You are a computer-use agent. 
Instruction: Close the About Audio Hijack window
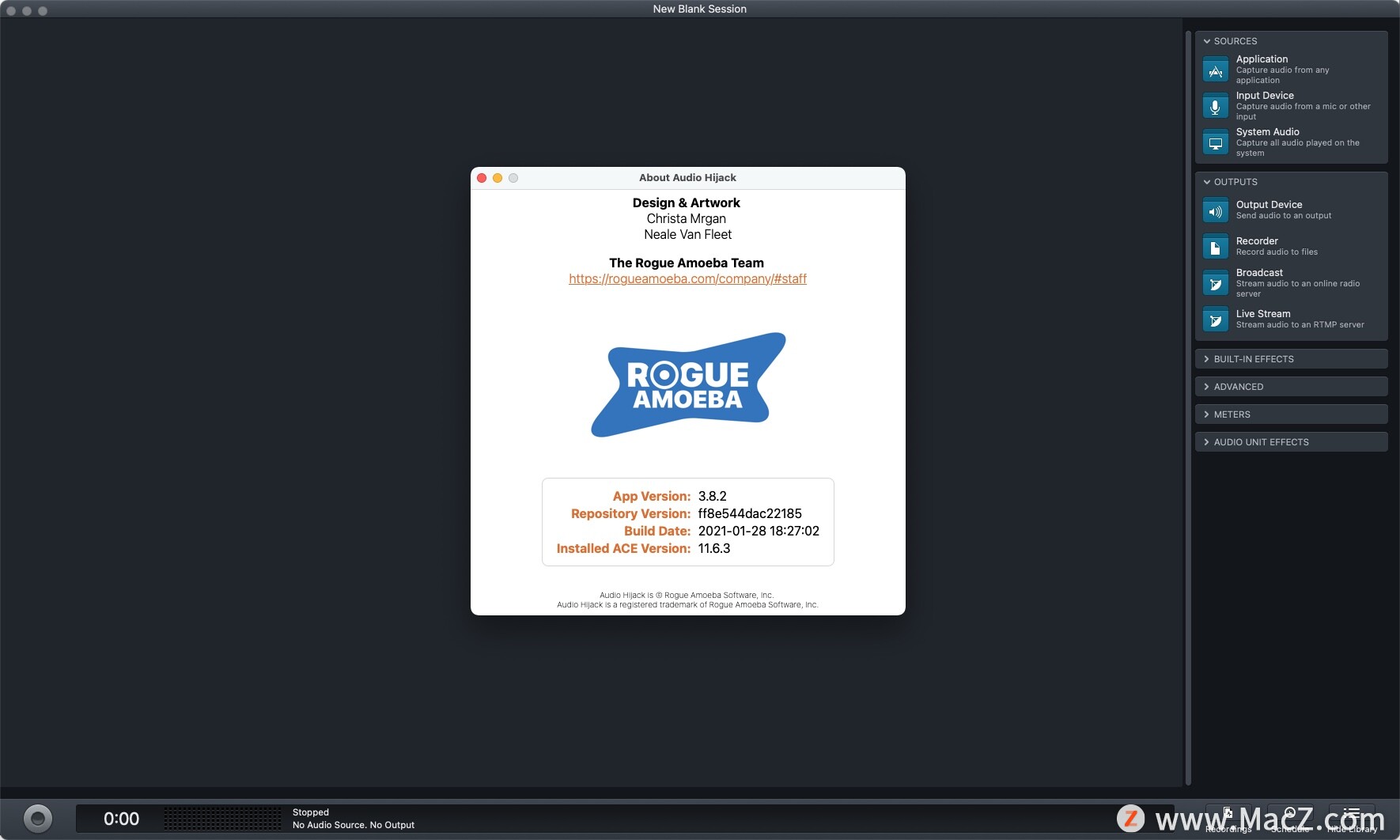482,178
